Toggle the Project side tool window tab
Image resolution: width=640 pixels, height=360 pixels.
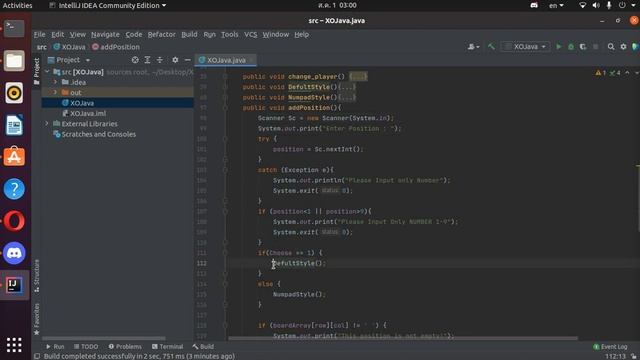click(36, 71)
